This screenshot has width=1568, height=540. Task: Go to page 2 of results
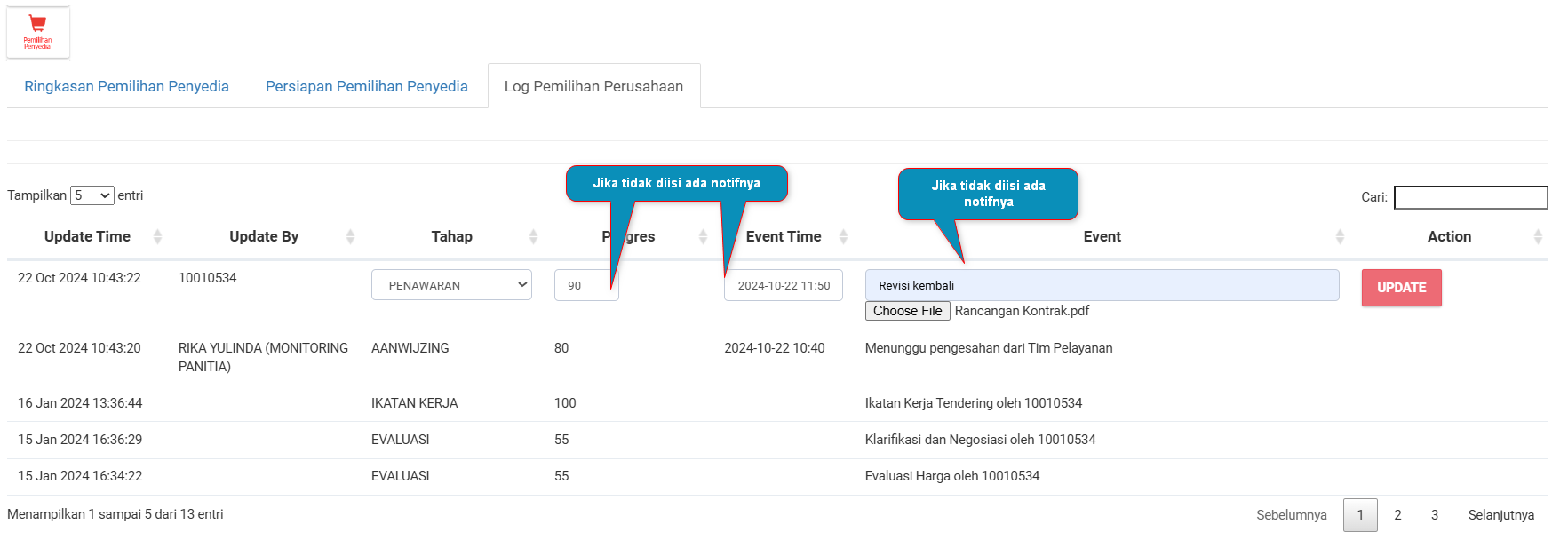(x=1397, y=515)
